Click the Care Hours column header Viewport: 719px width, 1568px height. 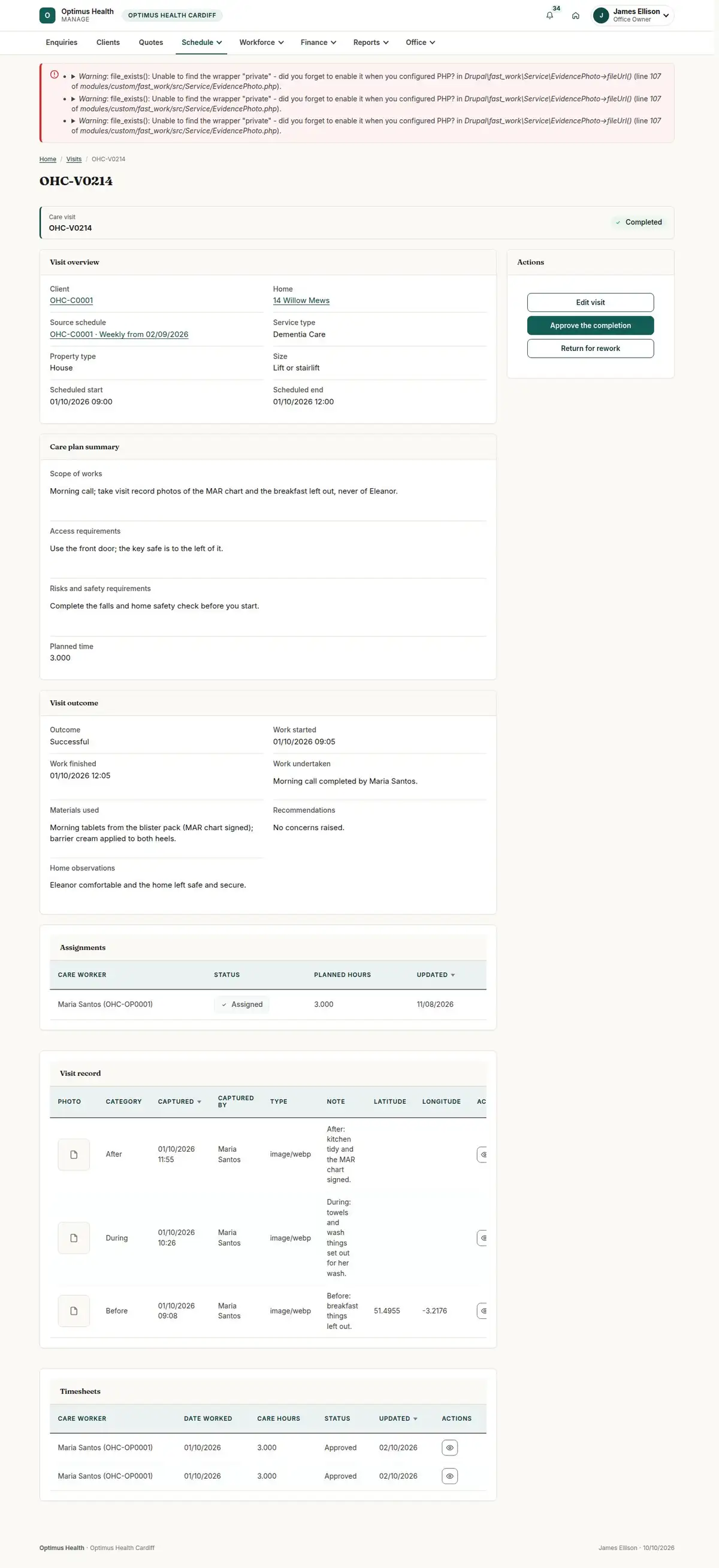(278, 1419)
